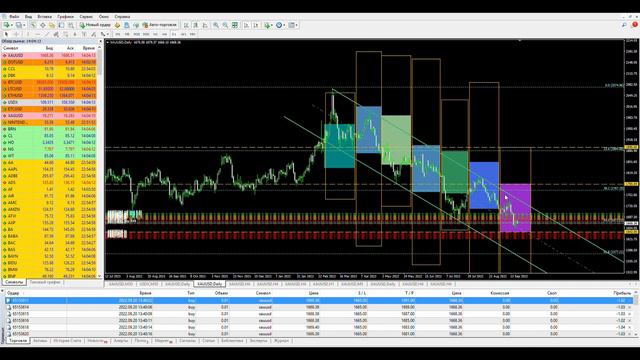640x360 pixels.
Task: Toggle the Terminal panel icon
Action: [61, 25]
